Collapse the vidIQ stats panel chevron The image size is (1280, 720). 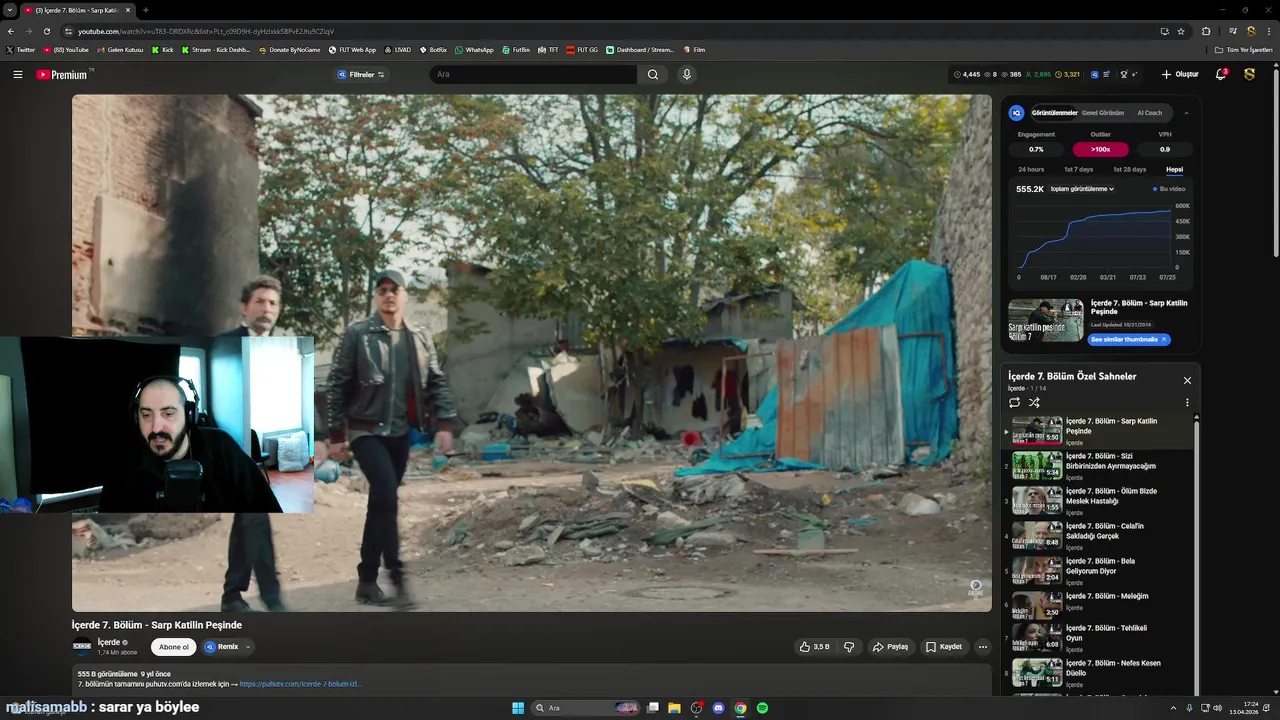coord(1186,113)
